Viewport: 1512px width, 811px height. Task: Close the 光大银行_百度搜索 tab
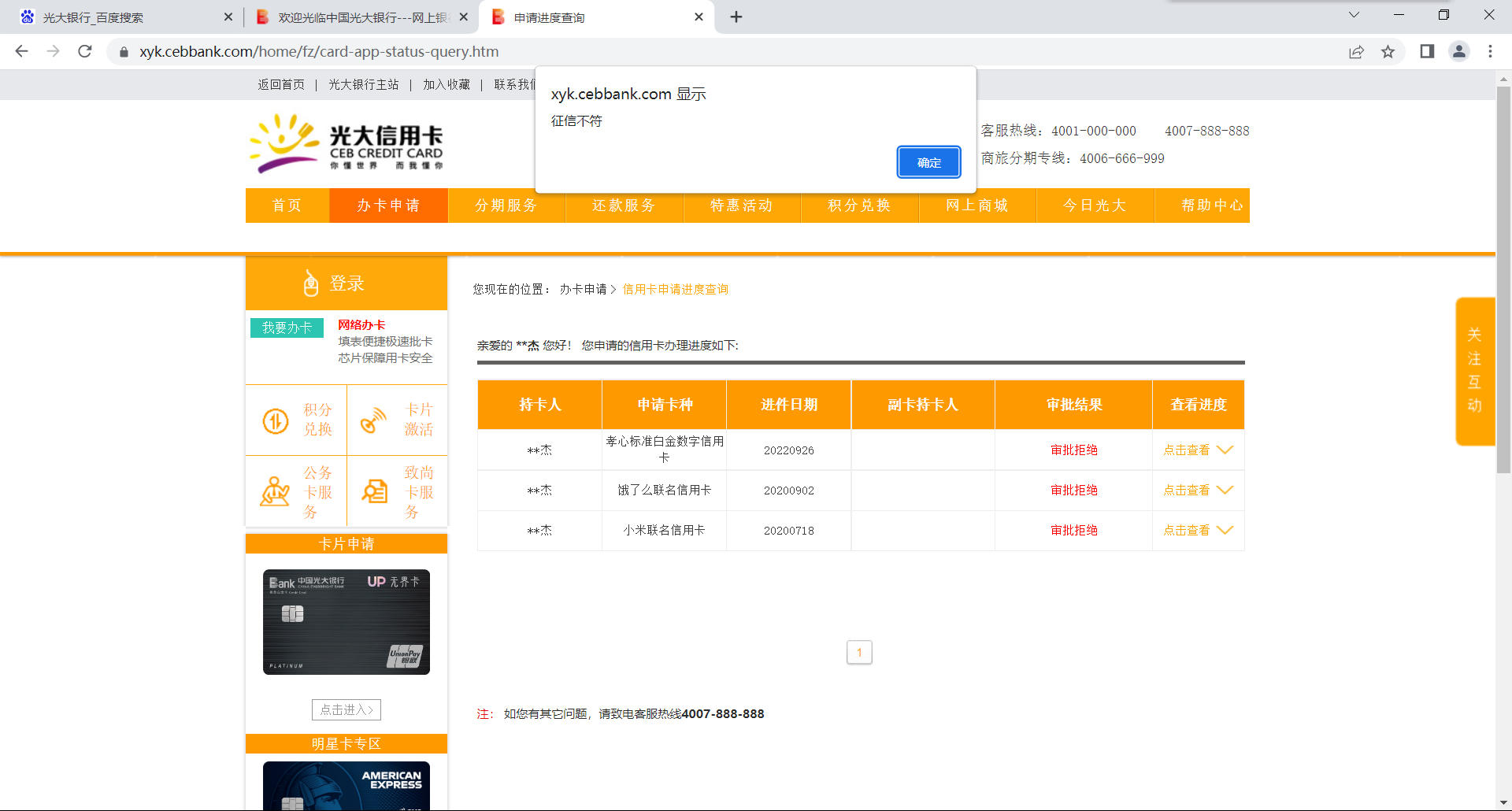click(228, 17)
